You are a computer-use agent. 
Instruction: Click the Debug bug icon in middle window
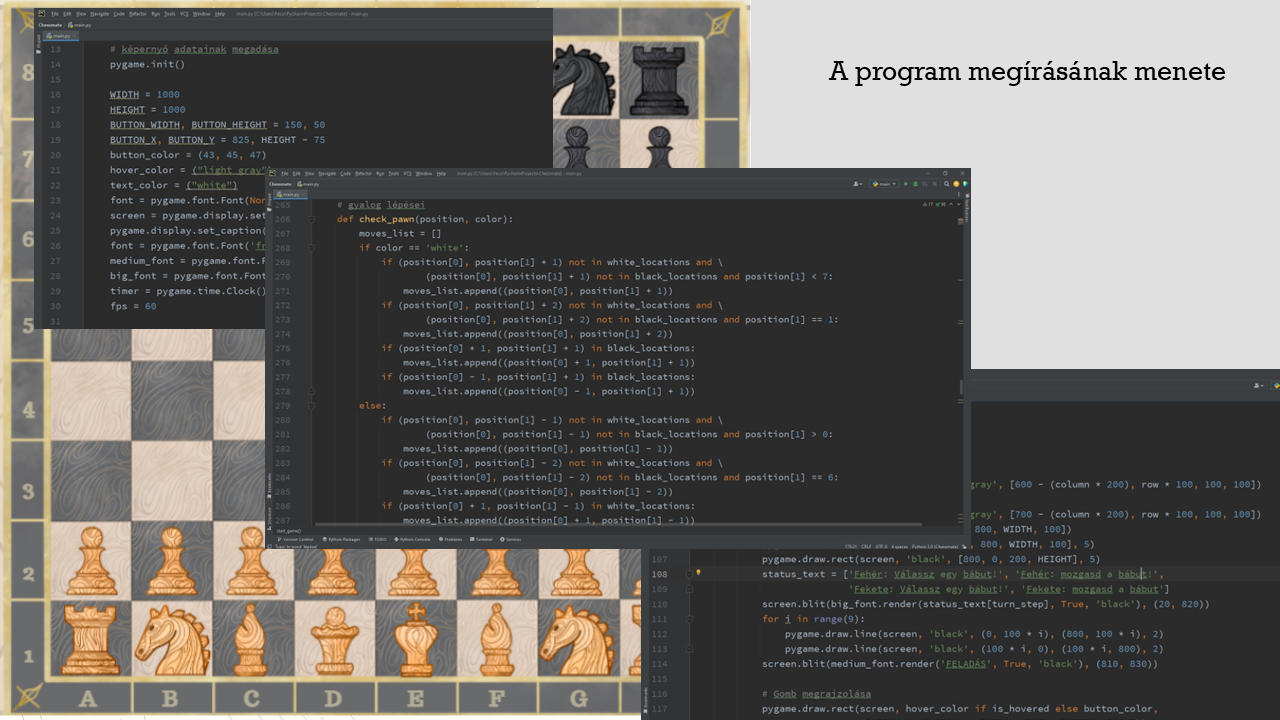(x=915, y=184)
